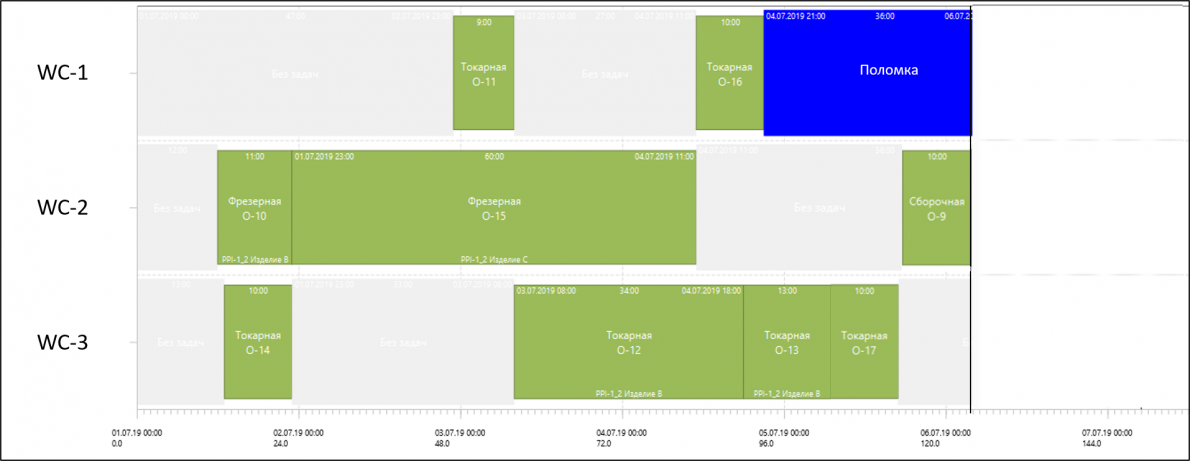Click the WC-2 work center label

(63, 207)
